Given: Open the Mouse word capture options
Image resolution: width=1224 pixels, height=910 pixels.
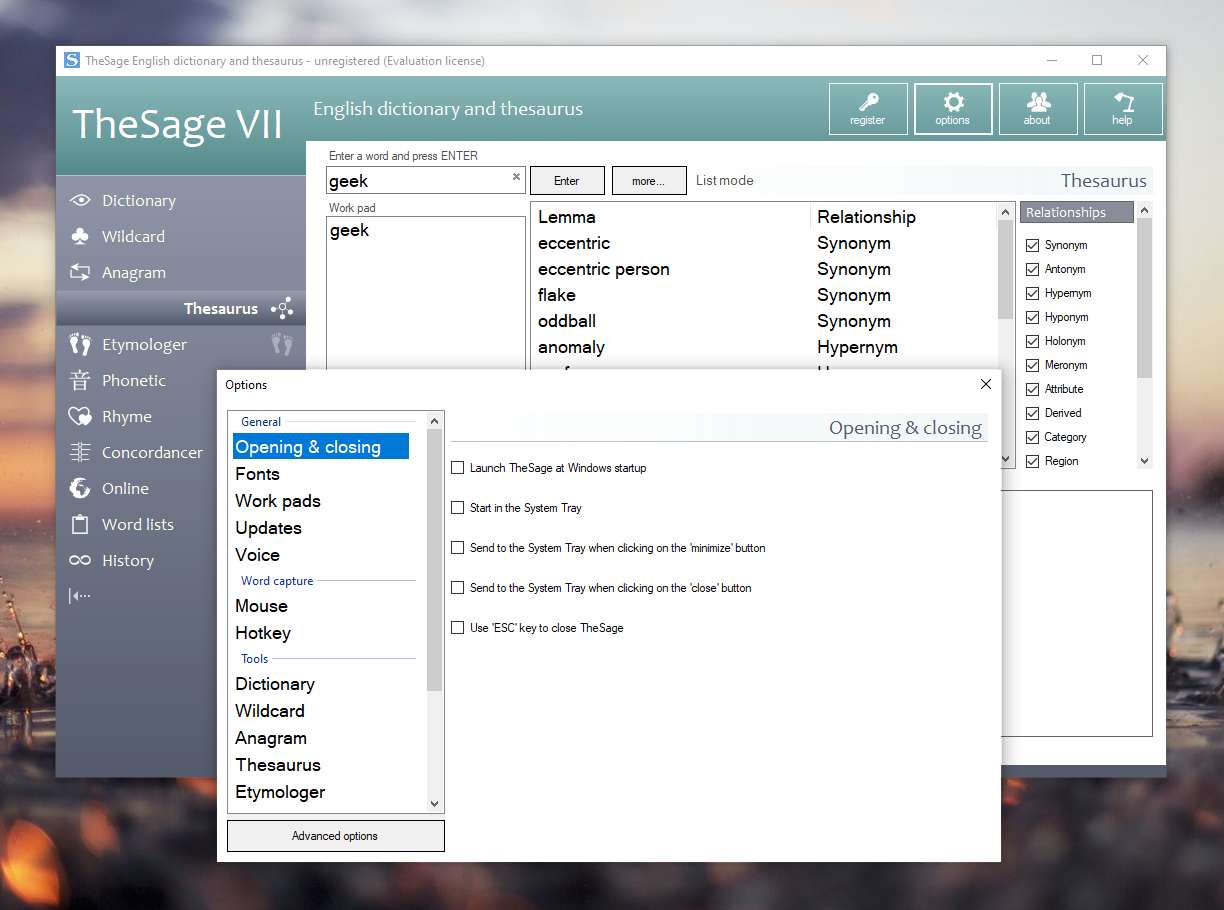Looking at the screenshot, I should (x=261, y=606).
